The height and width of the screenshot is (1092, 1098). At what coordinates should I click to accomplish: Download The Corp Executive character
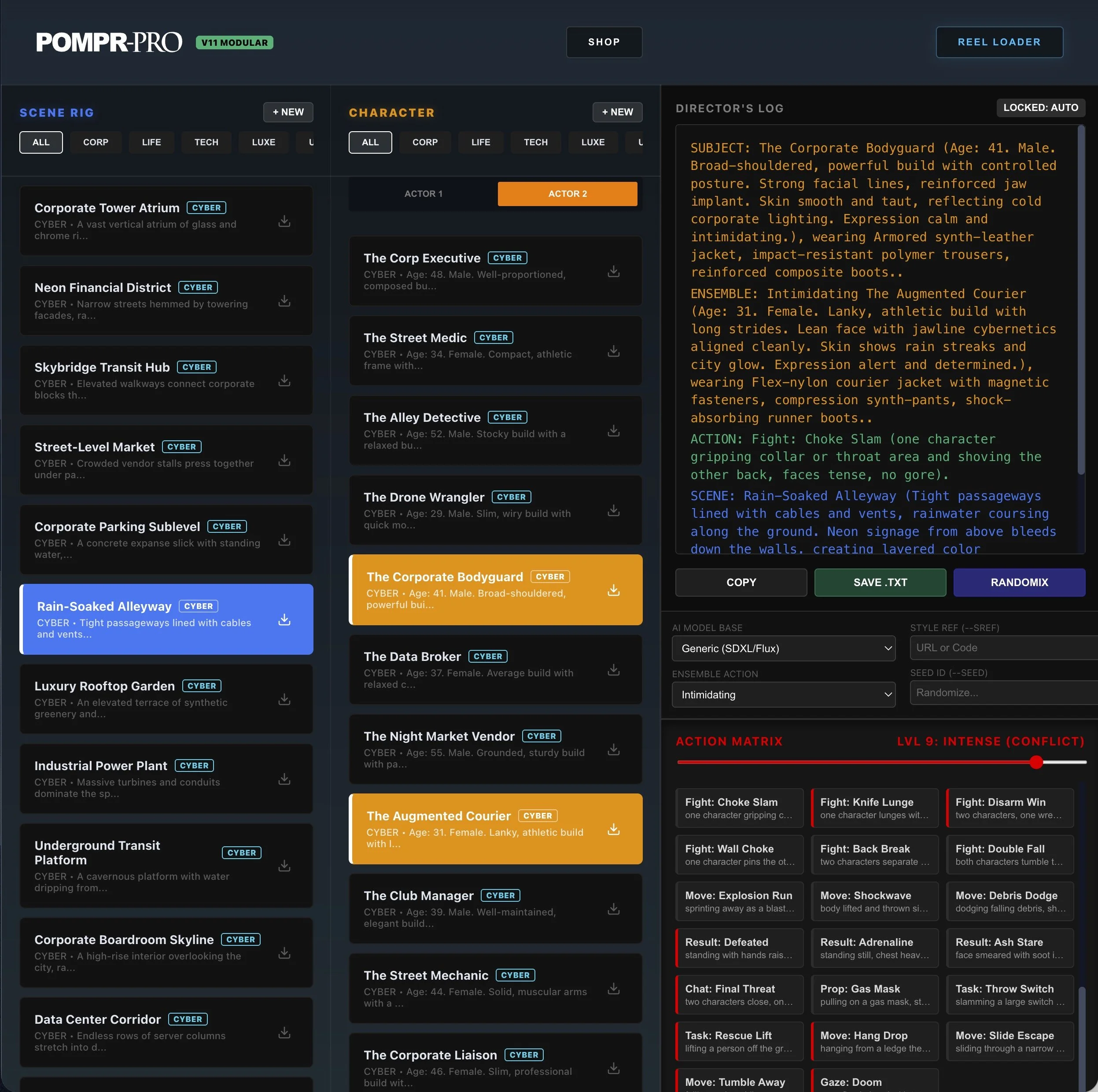pos(613,272)
